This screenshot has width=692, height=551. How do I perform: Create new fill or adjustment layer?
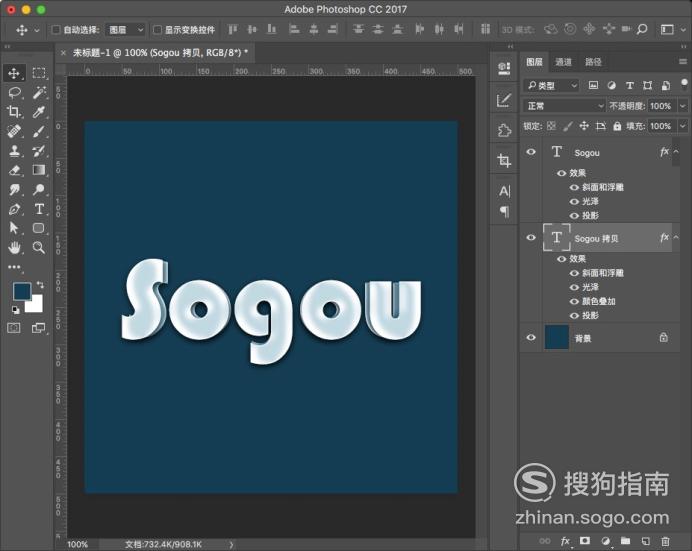606,541
